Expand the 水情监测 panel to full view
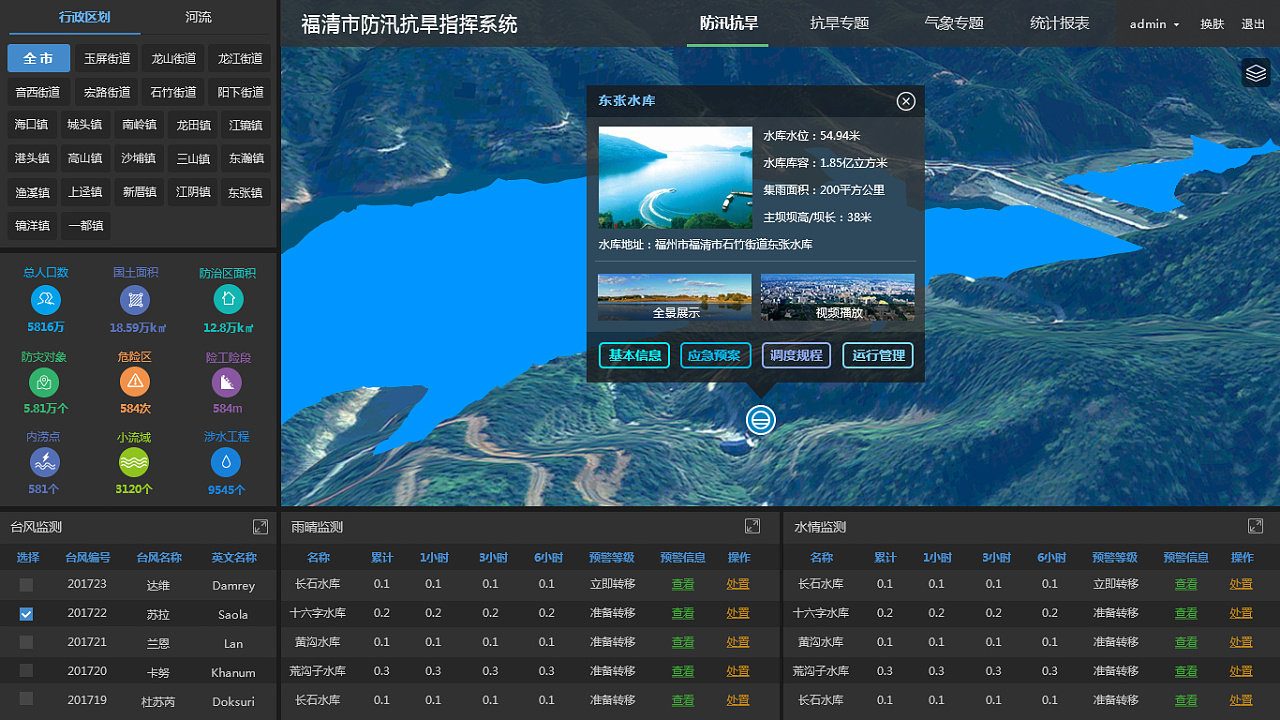The image size is (1280, 720). [1255, 525]
